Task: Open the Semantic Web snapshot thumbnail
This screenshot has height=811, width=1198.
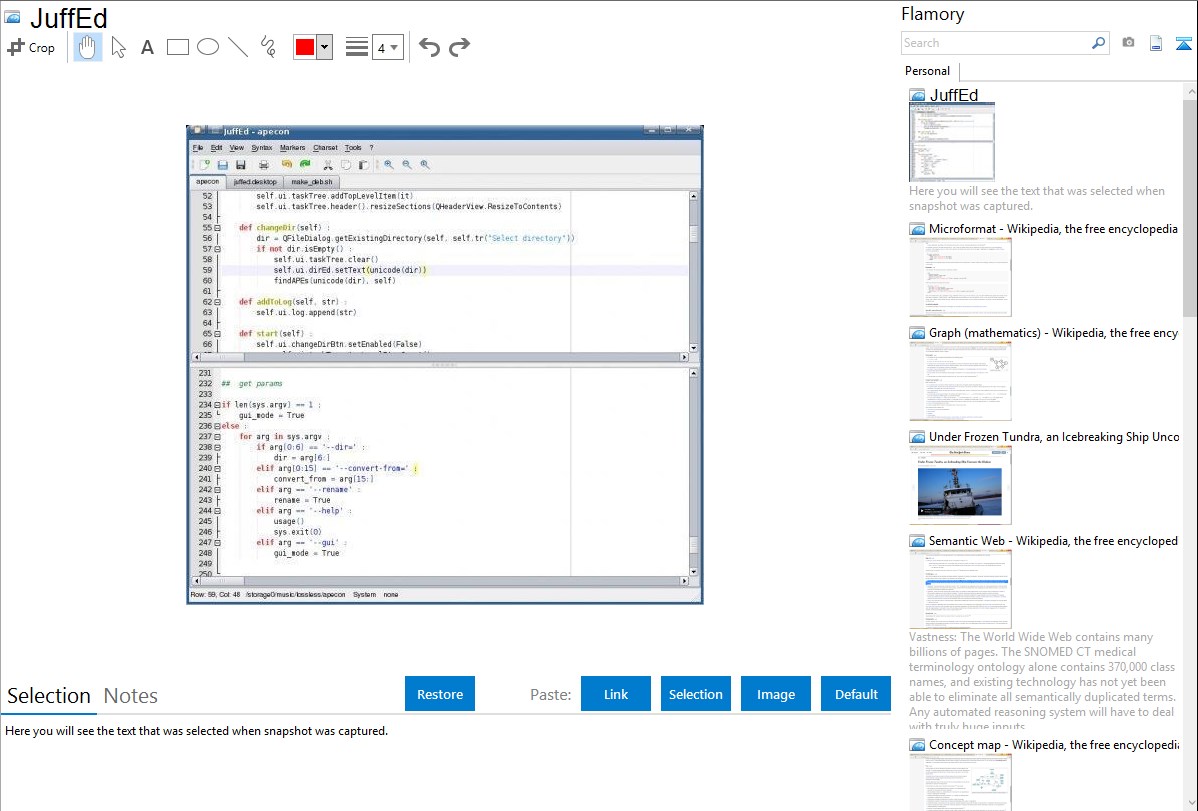Action: pos(960,589)
